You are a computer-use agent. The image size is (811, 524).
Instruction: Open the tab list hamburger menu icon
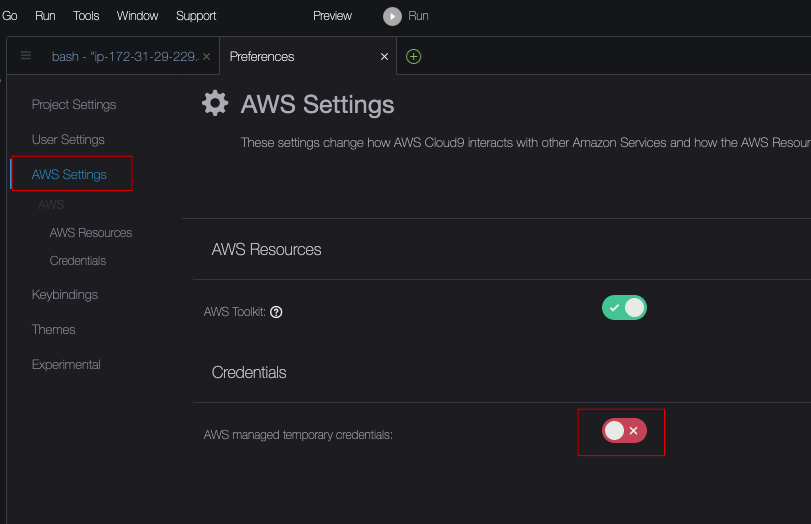pos(26,55)
